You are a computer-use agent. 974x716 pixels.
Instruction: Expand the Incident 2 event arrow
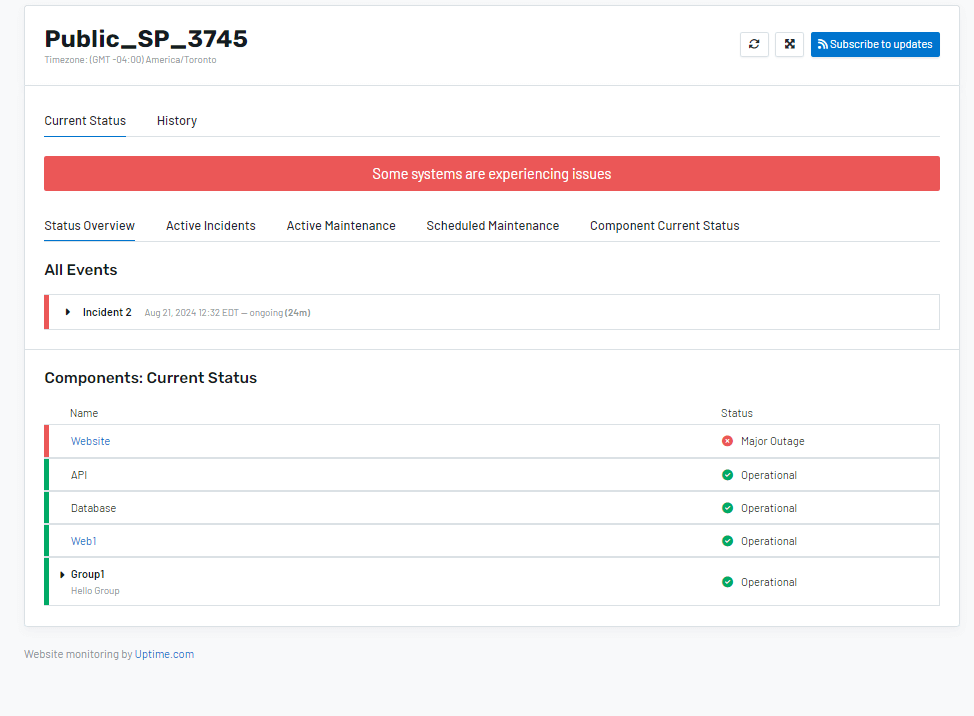click(68, 312)
